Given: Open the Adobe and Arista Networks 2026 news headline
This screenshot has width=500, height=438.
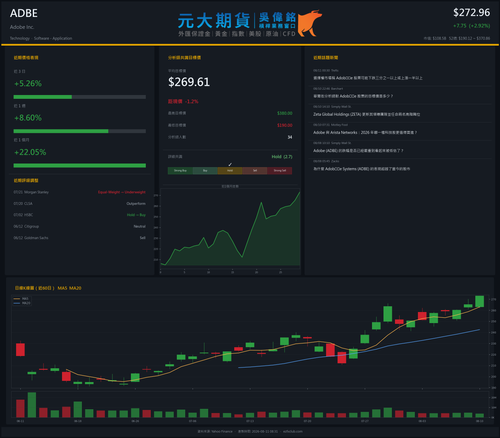Looking at the screenshot, I should (365, 133).
